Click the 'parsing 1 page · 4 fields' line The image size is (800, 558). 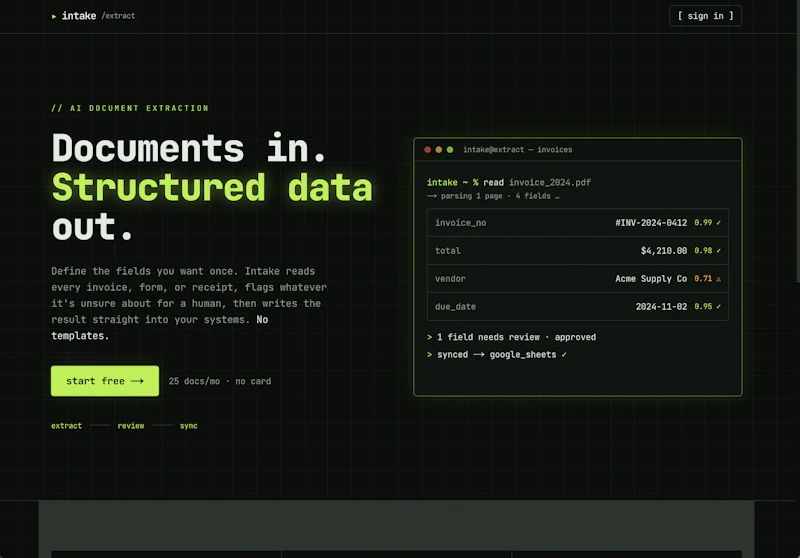click(x=493, y=196)
